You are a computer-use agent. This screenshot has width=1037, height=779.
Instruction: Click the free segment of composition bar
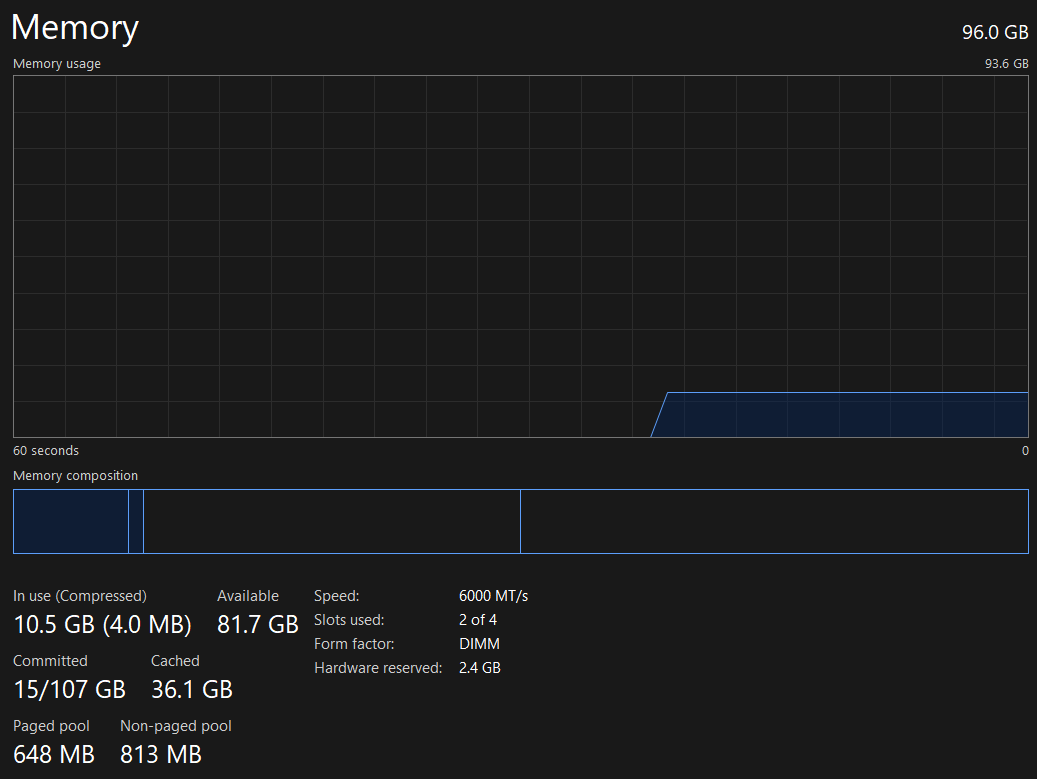tap(774, 521)
